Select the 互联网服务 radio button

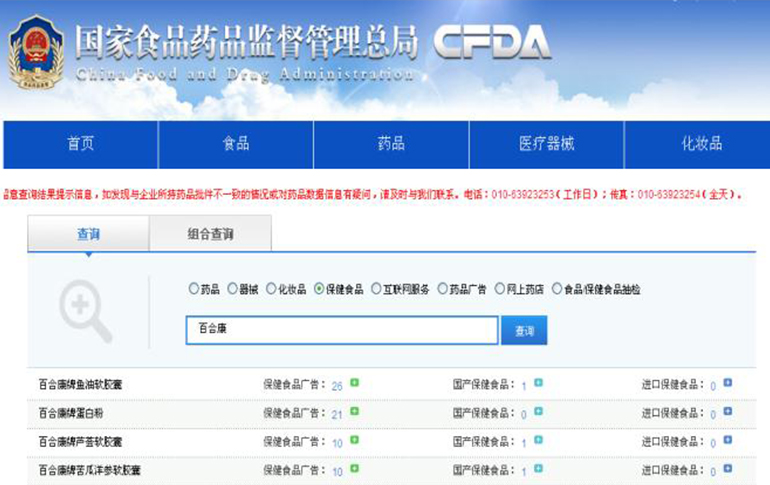[x=376, y=289]
